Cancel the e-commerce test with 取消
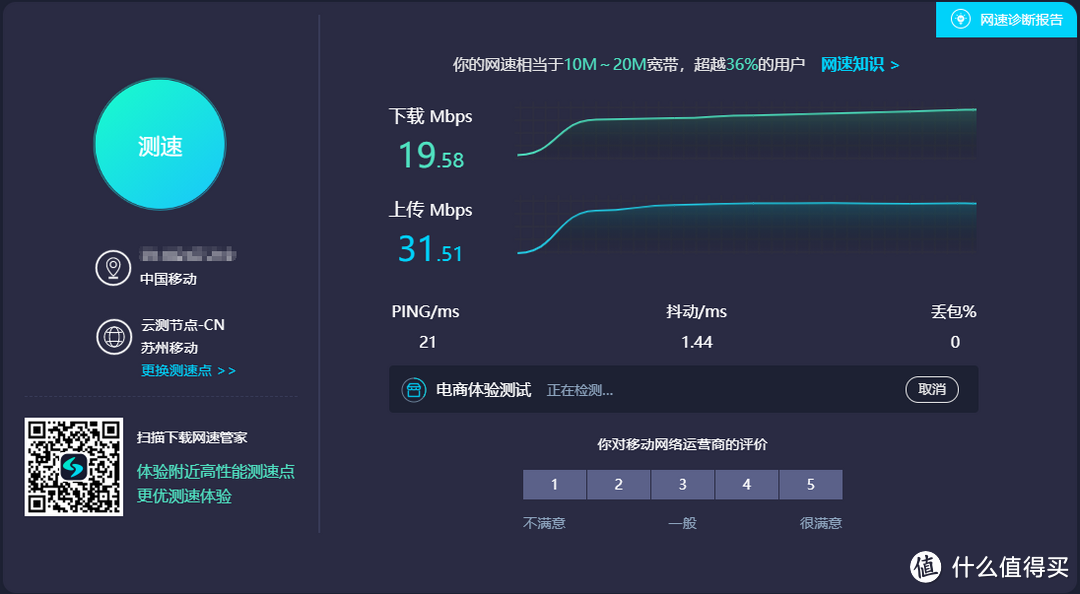1080x594 pixels. pyautogui.click(x=931, y=389)
